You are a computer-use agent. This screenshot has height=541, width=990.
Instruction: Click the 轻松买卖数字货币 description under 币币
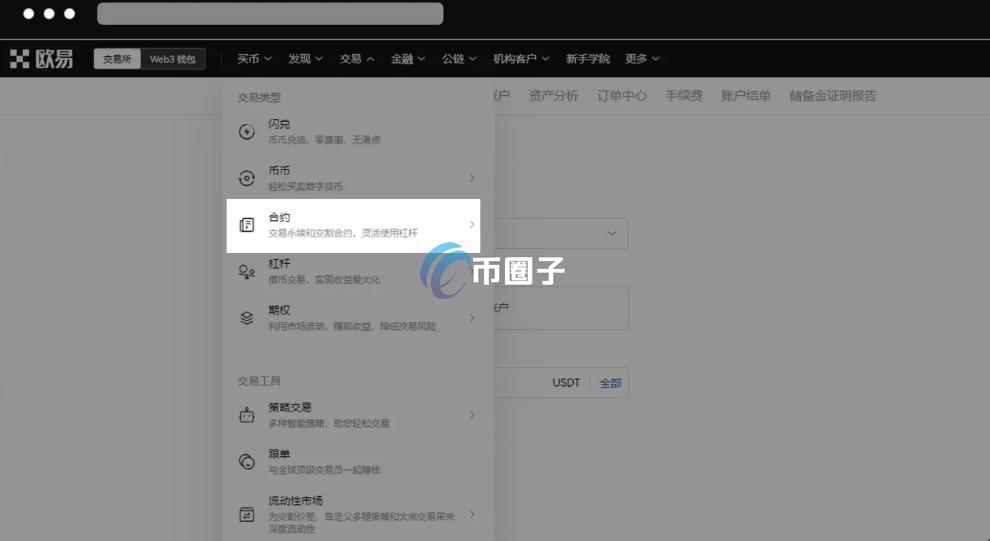coord(306,186)
